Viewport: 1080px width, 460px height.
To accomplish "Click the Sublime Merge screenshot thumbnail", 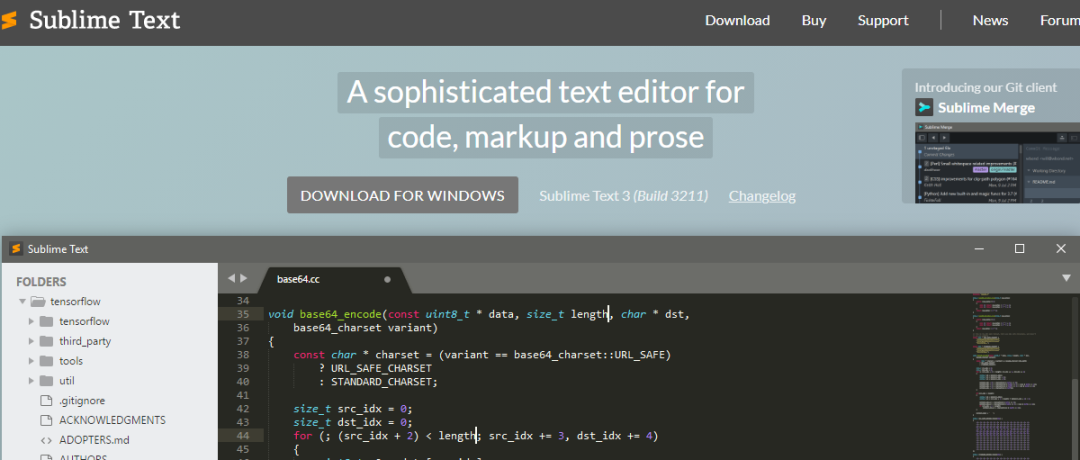I will [x=997, y=163].
